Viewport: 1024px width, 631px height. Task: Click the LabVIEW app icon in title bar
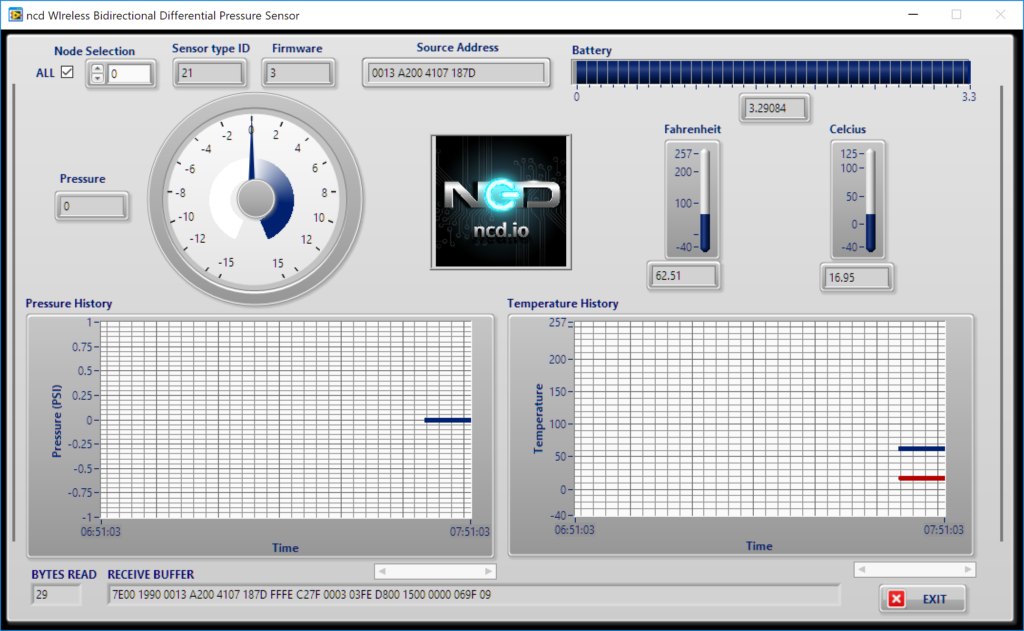pyautogui.click(x=15, y=14)
